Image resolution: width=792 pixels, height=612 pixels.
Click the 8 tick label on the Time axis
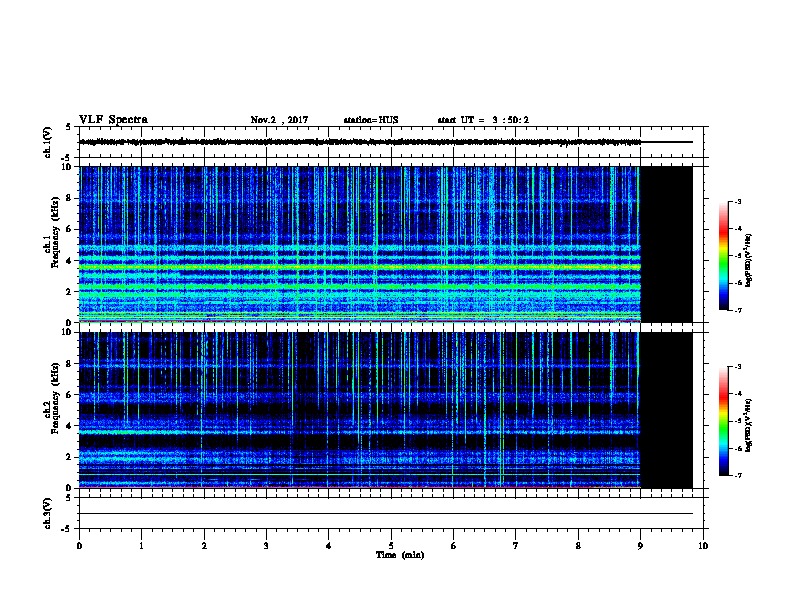(x=578, y=545)
